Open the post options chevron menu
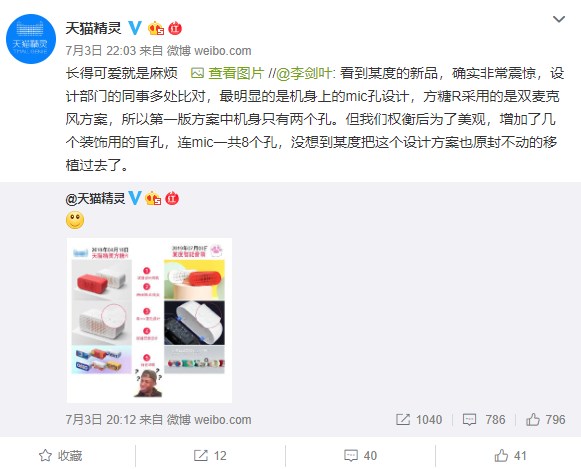Viewport: 581px width, 469px height. click(x=558, y=19)
